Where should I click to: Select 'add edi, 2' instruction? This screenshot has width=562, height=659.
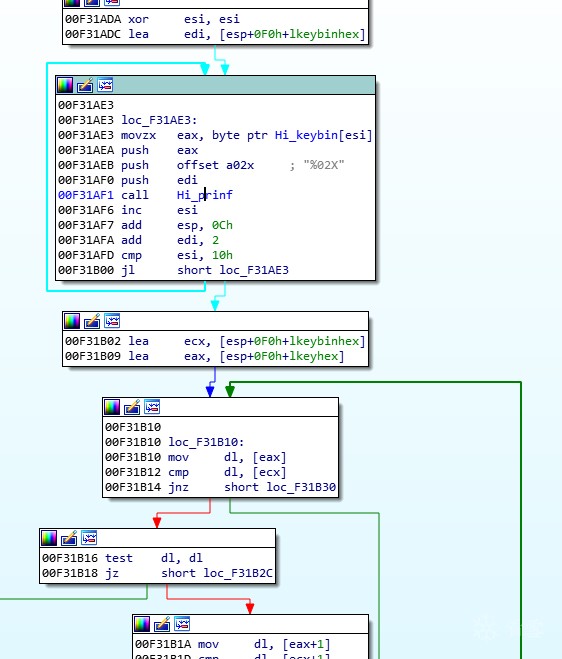coord(139,240)
